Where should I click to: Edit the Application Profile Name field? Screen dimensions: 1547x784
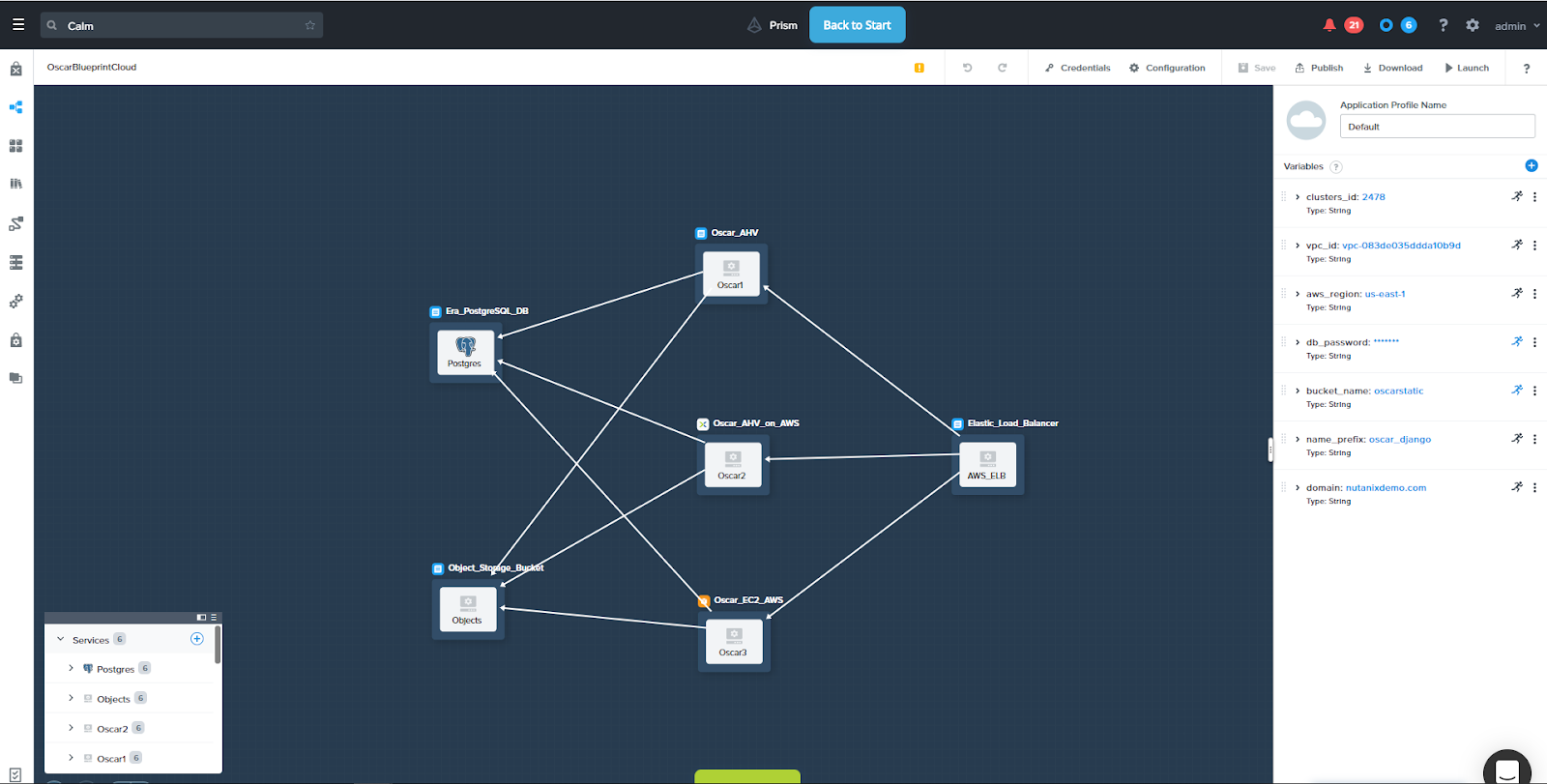pos(1437,127)
